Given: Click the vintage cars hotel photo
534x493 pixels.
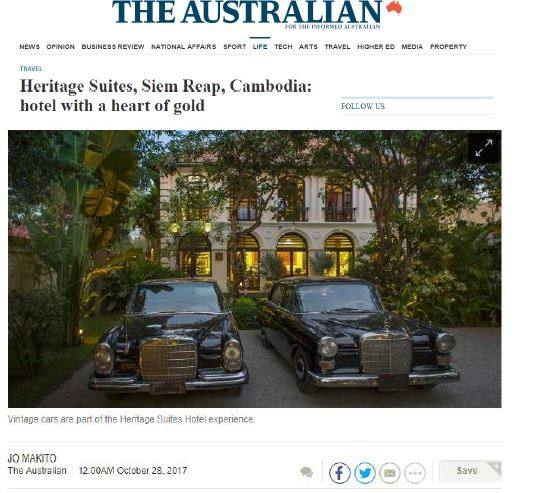Looking at the screenshot, I should pos(254,269).
